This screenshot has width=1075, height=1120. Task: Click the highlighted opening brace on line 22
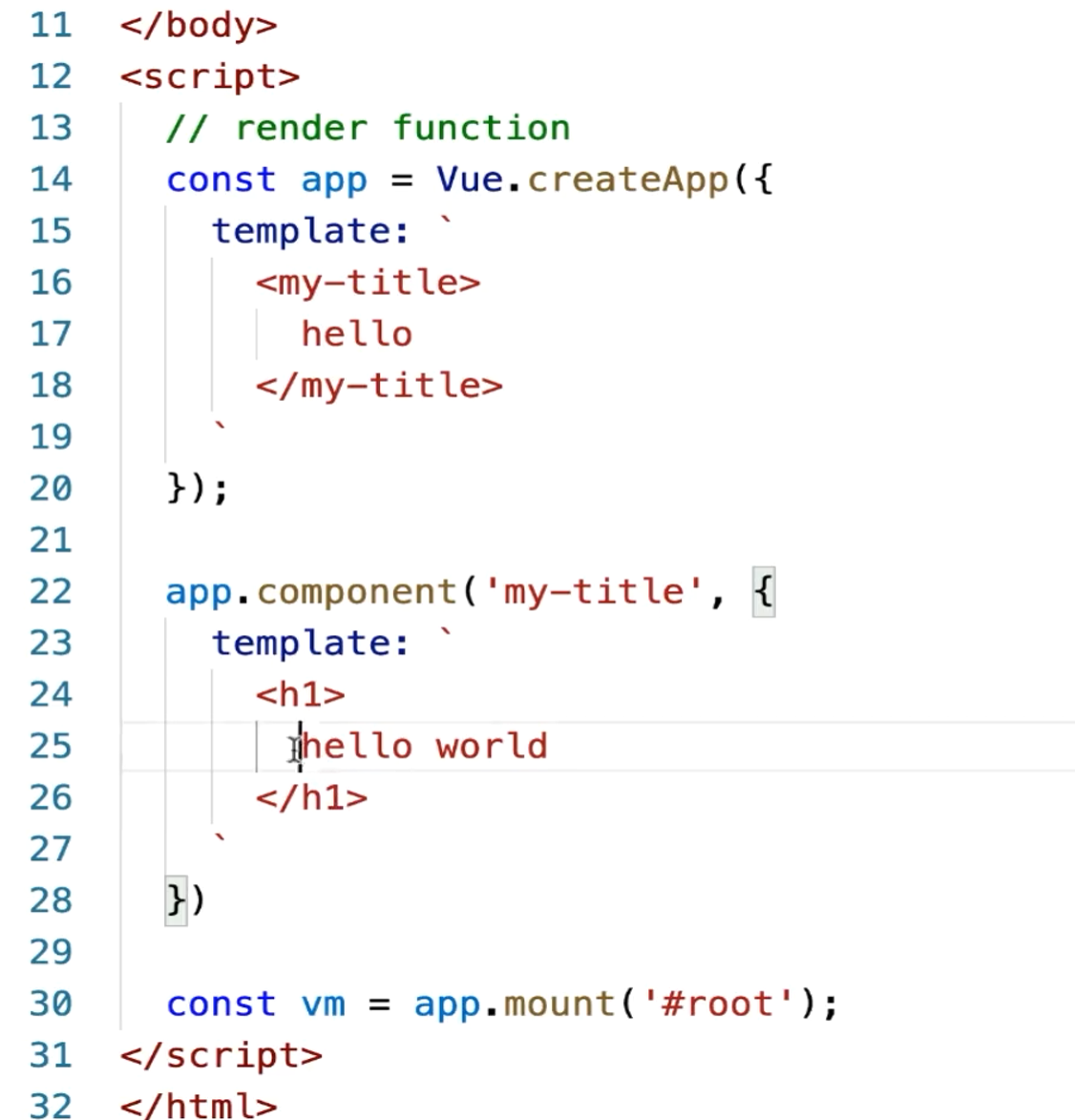[764, 592]
